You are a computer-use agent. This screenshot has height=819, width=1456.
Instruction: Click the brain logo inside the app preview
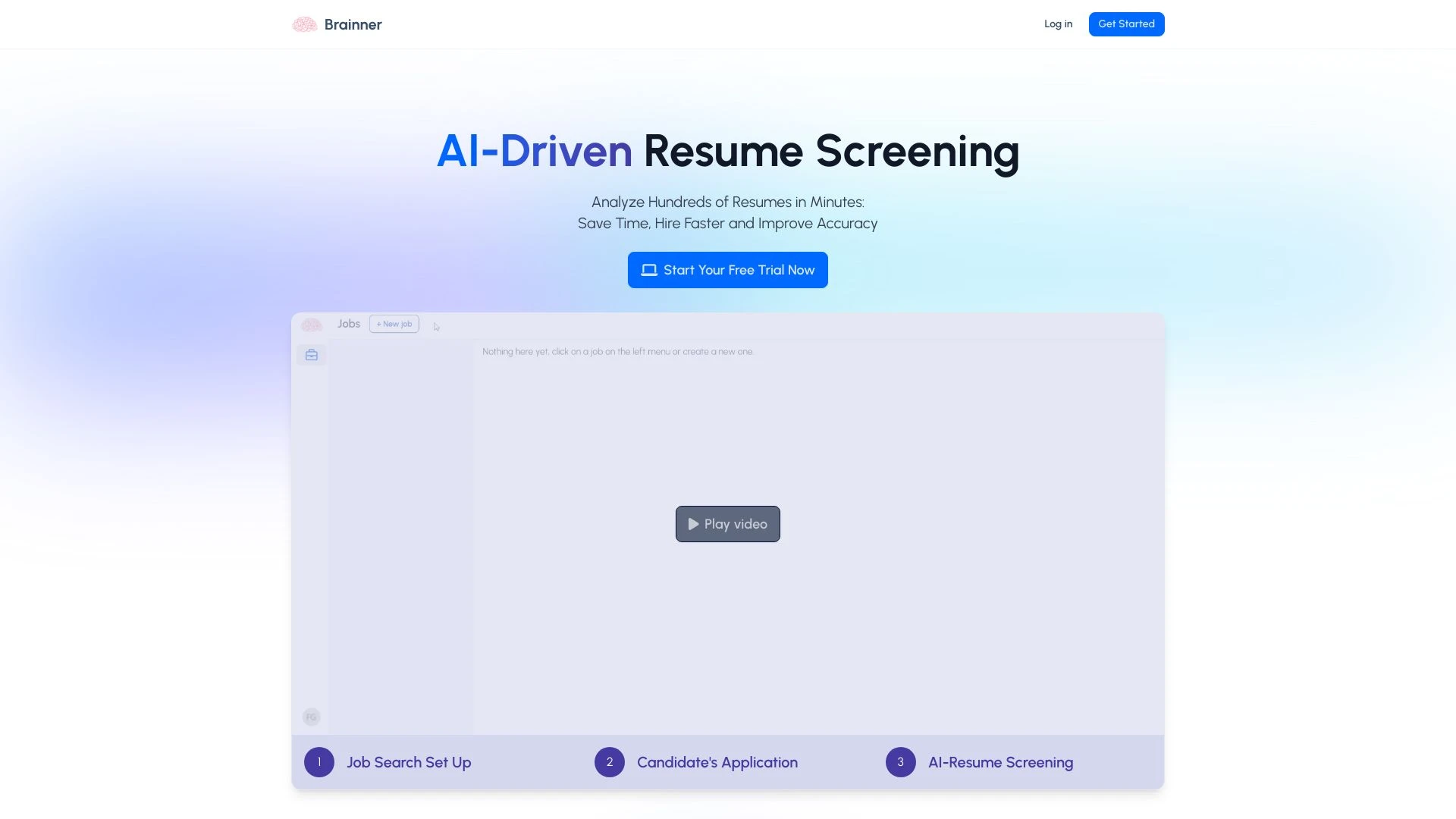pyautogui.click(x=311, y=325)
